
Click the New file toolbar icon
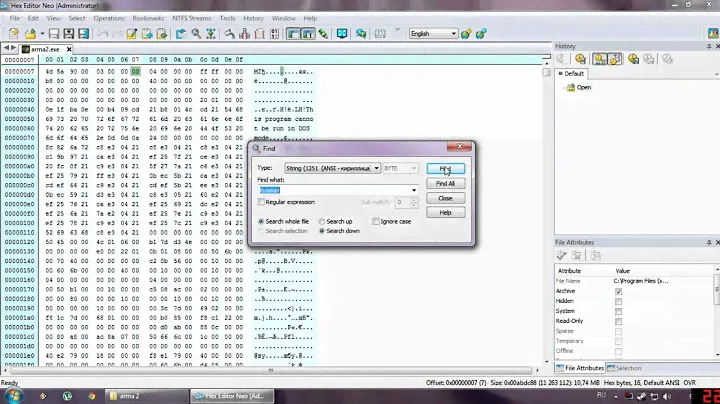click(12, 33)
